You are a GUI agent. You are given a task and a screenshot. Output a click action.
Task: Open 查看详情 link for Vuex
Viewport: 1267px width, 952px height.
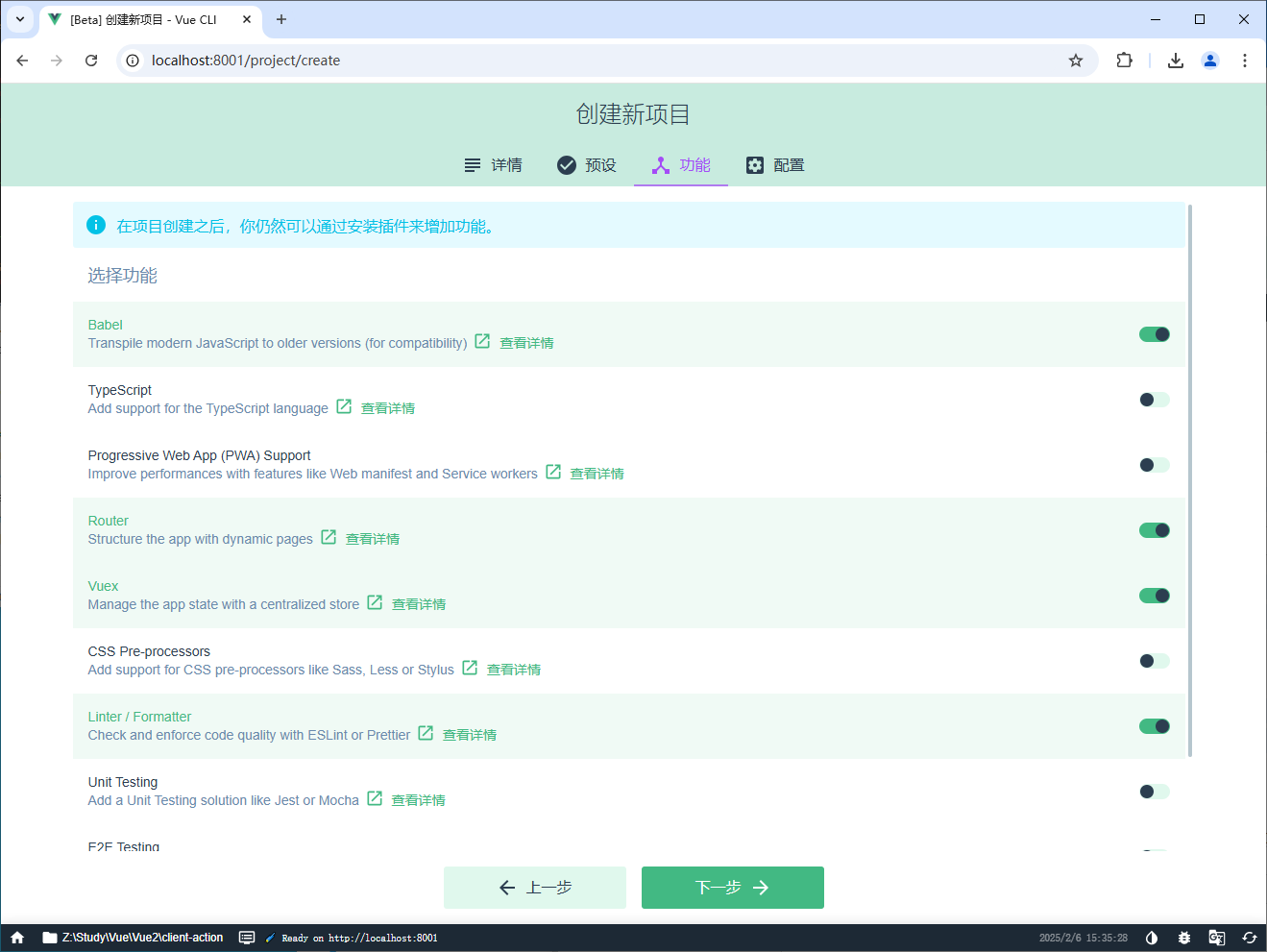tap(419, 604)
